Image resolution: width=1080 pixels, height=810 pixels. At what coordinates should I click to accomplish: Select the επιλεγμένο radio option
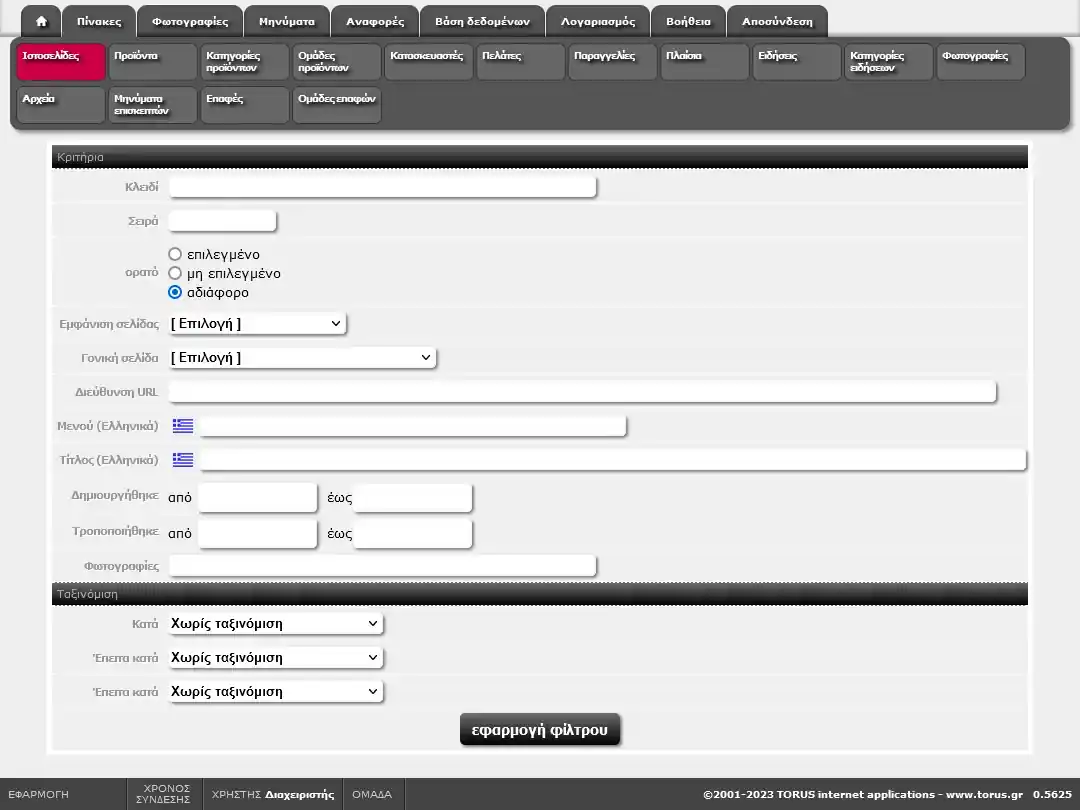pyautogui.click(x=175, y=254)
